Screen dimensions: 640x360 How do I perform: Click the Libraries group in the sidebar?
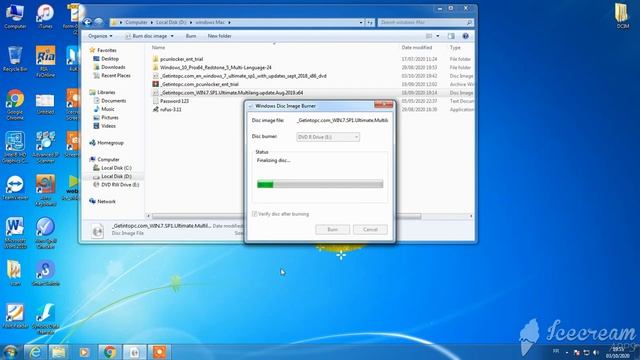click(x=106, y=92)
